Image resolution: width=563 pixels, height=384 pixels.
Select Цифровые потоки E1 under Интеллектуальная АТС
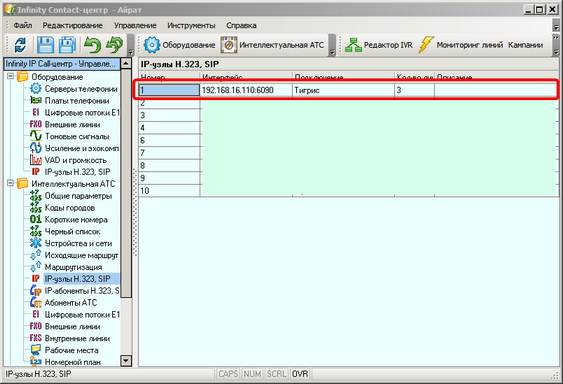pyautogui.click(x=82, y=315)
